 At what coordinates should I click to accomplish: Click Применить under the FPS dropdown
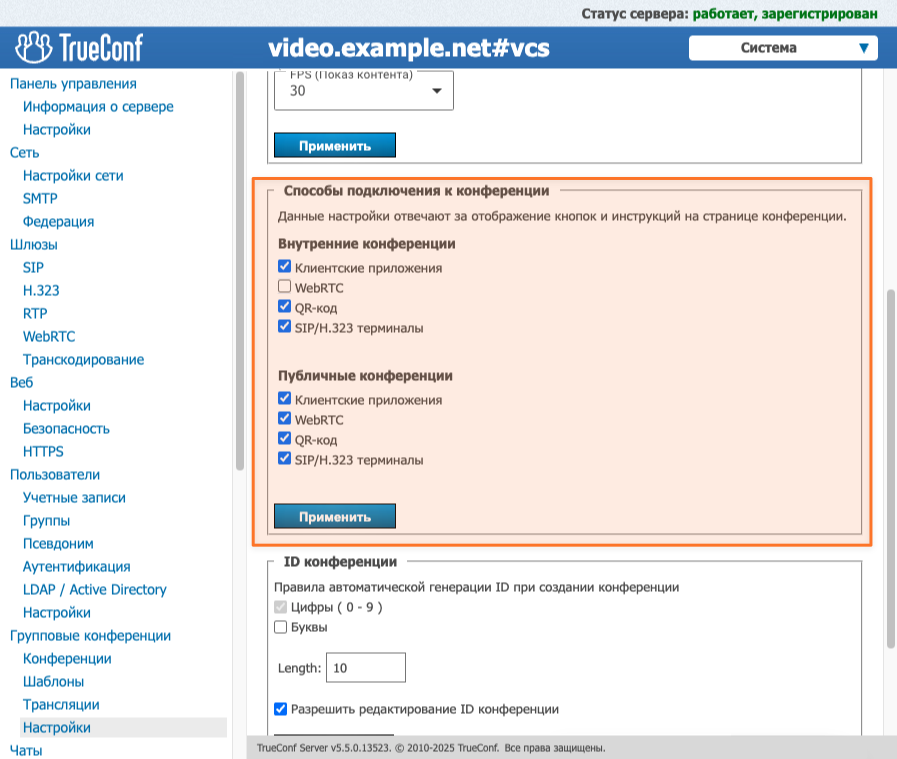[335, 145]
